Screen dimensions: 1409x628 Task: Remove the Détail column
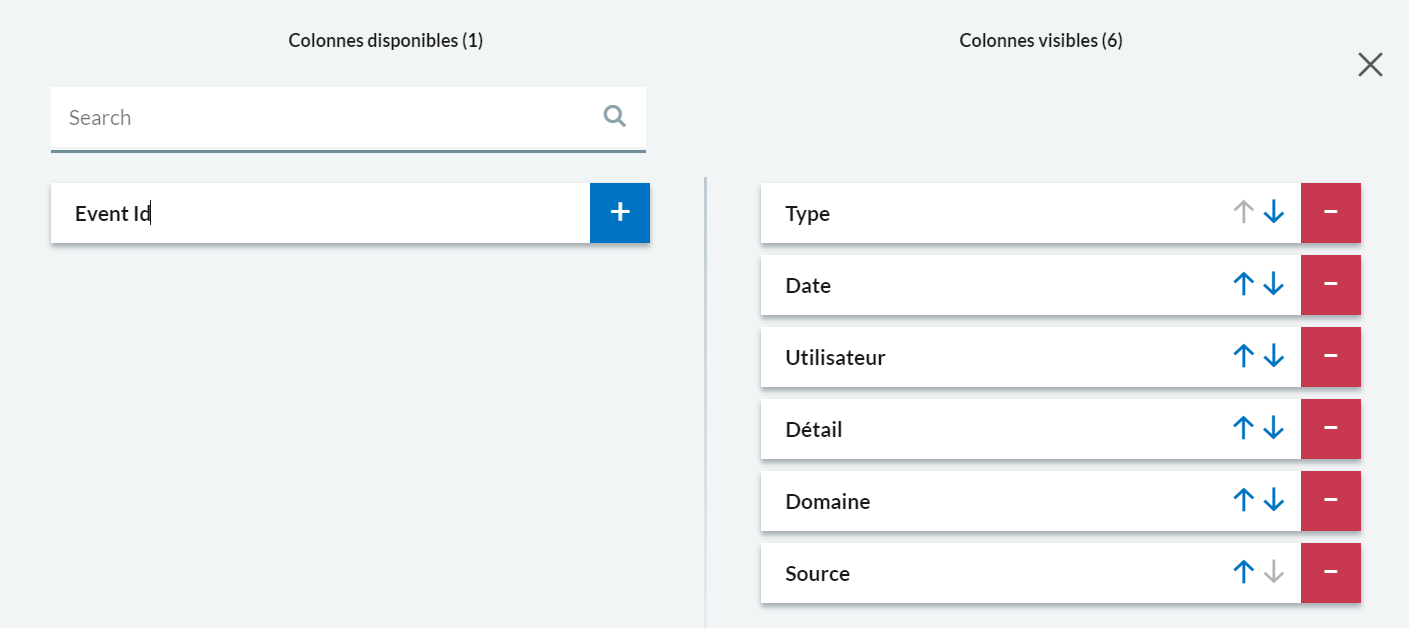pos(1330,429)
